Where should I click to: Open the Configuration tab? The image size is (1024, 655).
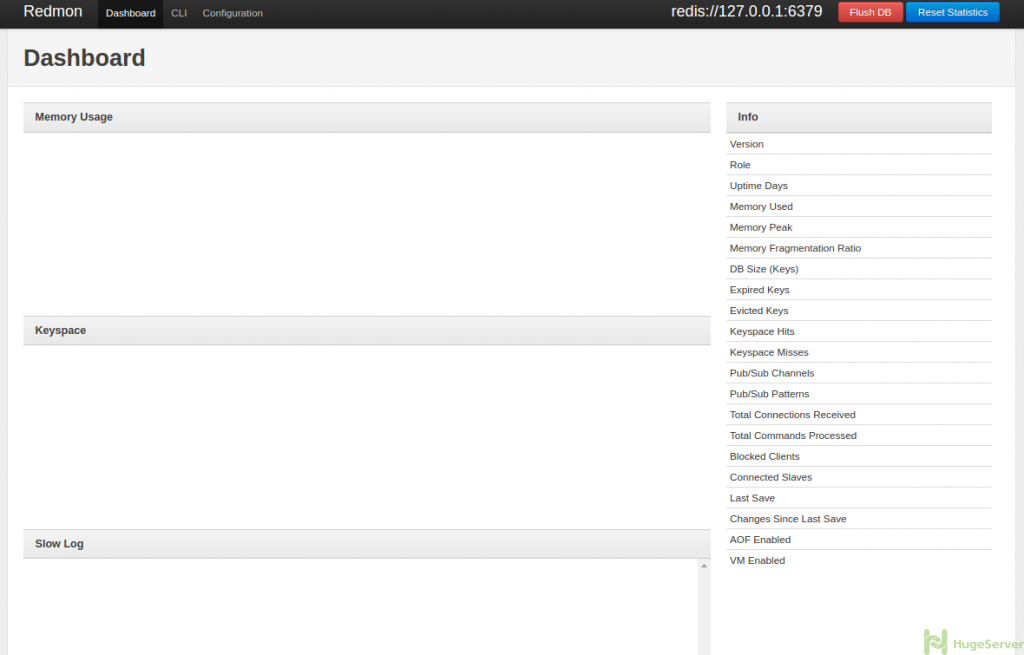pos(232,13)
